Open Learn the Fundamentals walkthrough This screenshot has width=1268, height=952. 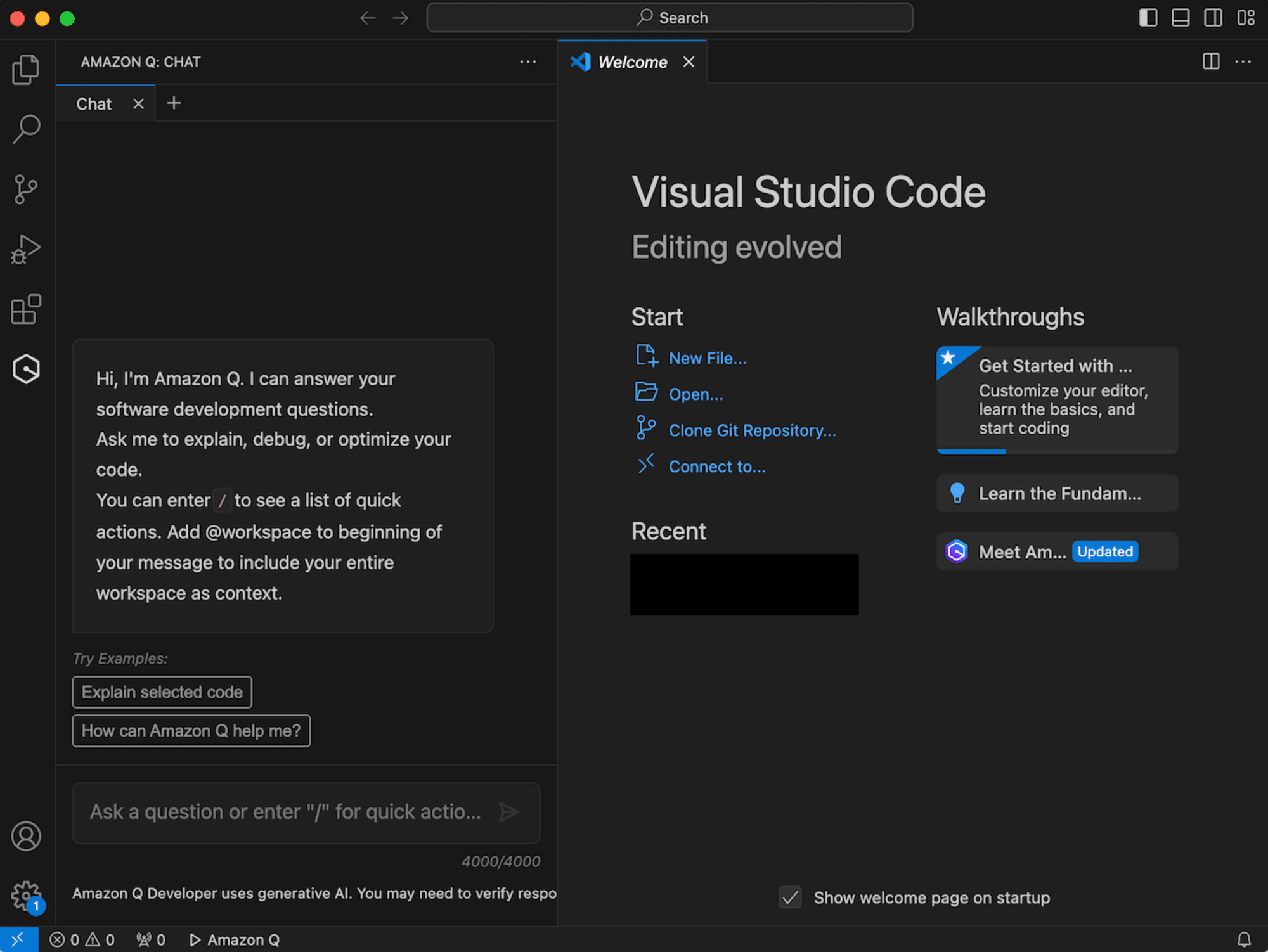point(1057,493)
